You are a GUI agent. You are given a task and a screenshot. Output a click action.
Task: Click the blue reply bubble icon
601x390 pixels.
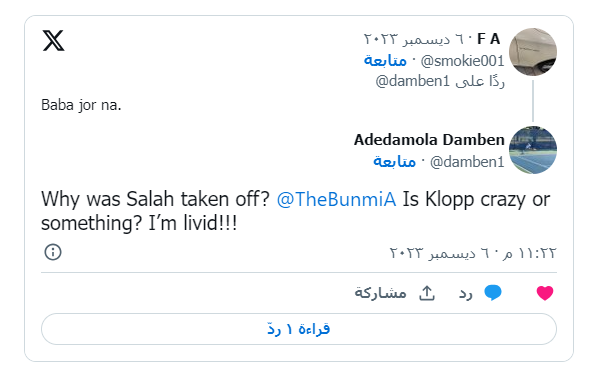click(x=493, y=293)
